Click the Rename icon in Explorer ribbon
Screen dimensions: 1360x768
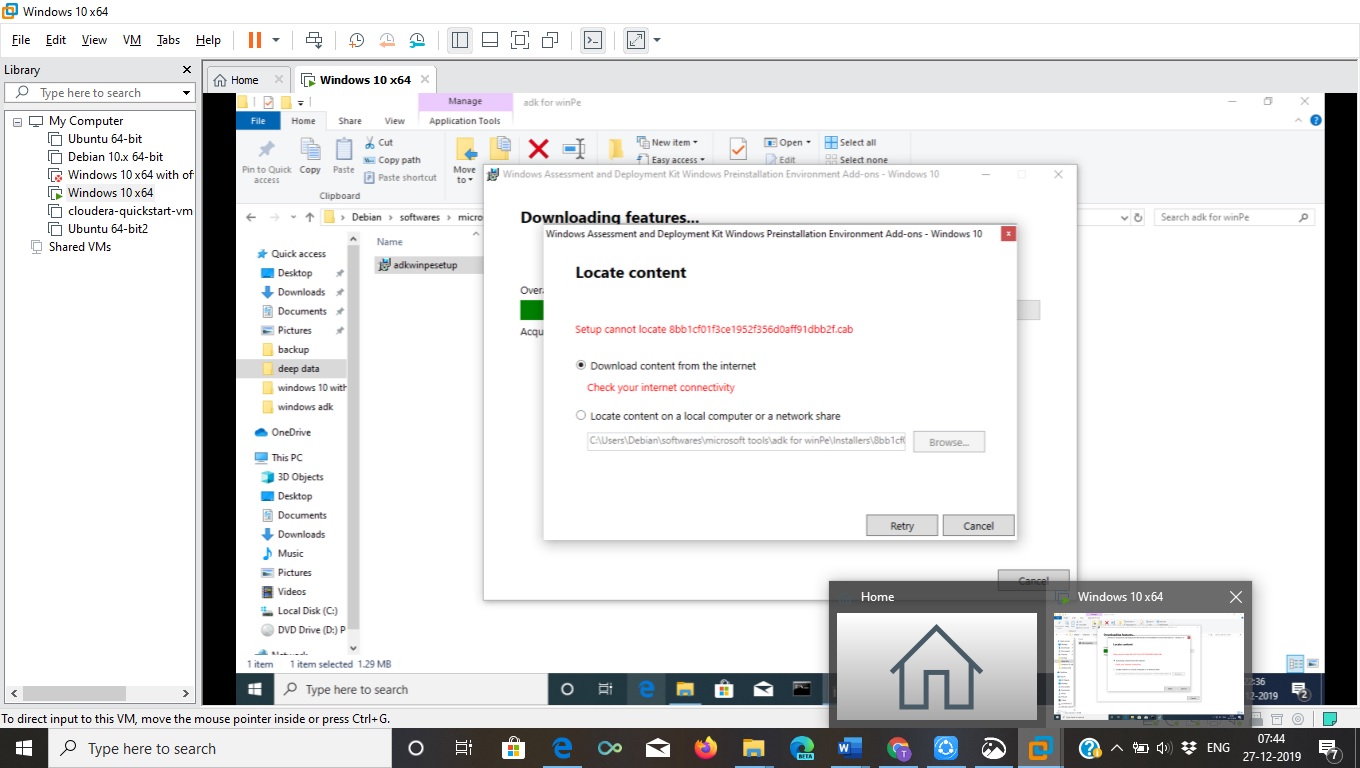573,149
